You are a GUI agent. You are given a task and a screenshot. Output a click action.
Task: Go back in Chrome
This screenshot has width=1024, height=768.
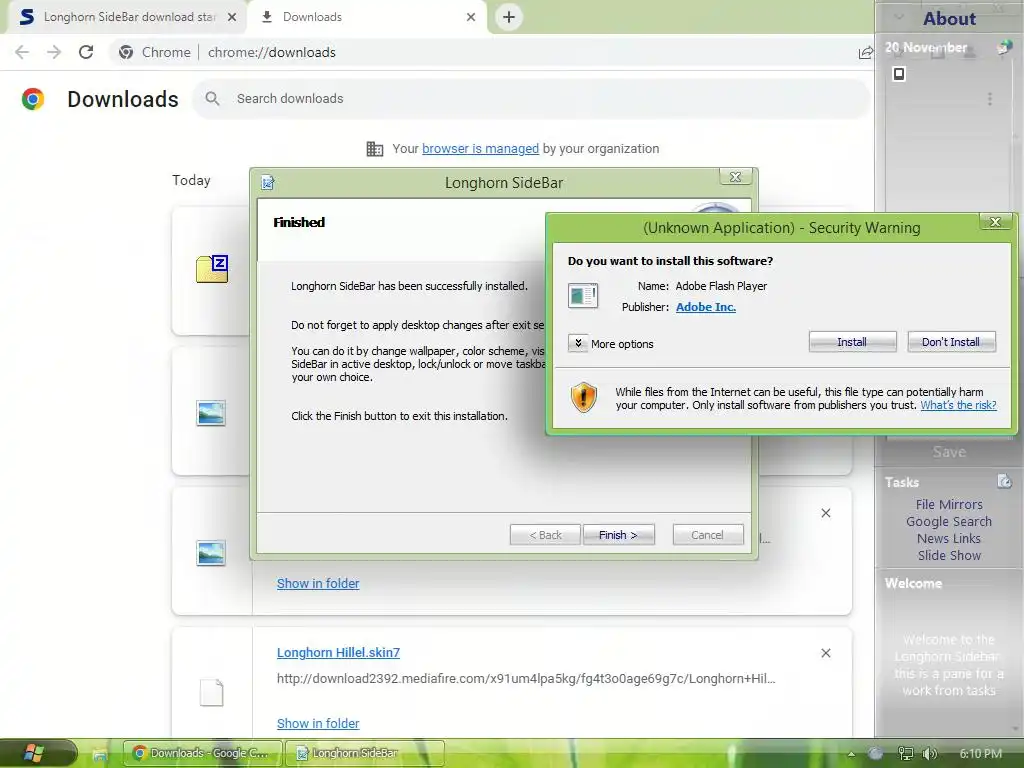tap(22, 52)
